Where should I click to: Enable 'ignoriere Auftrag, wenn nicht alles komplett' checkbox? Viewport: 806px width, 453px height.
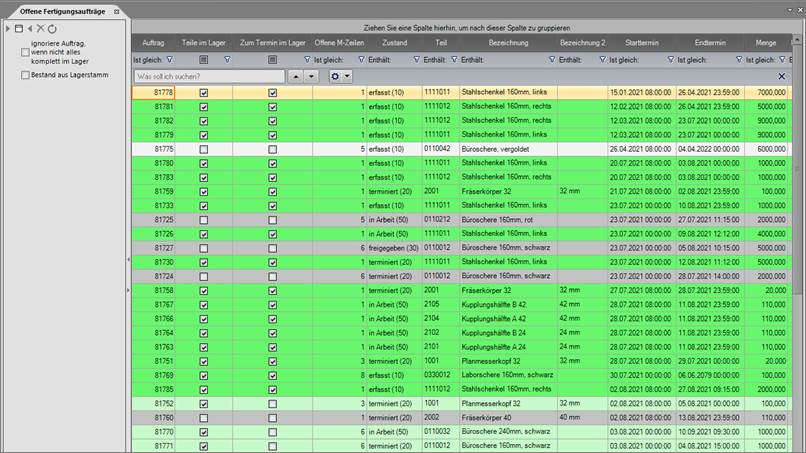(25, 52)
